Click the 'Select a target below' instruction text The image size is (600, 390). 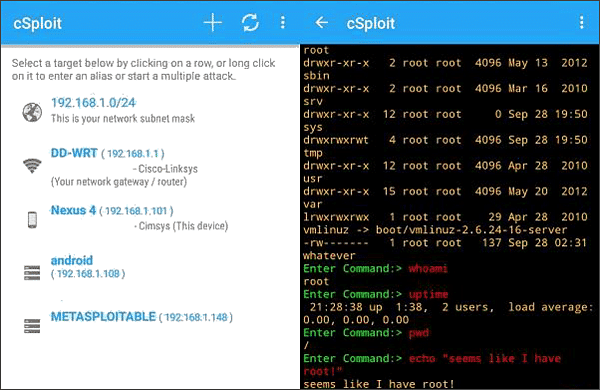point(143,69)
